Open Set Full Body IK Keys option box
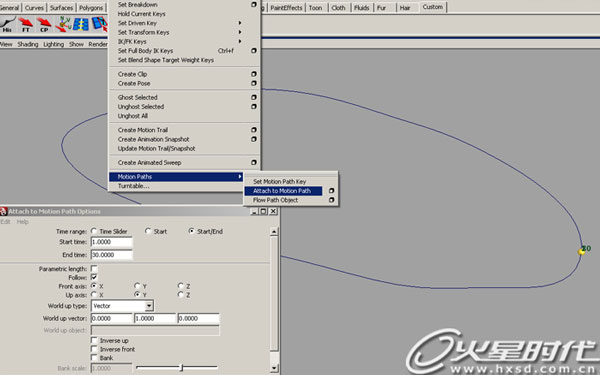This screenshot has width=600, height=375. click(254, 51)
